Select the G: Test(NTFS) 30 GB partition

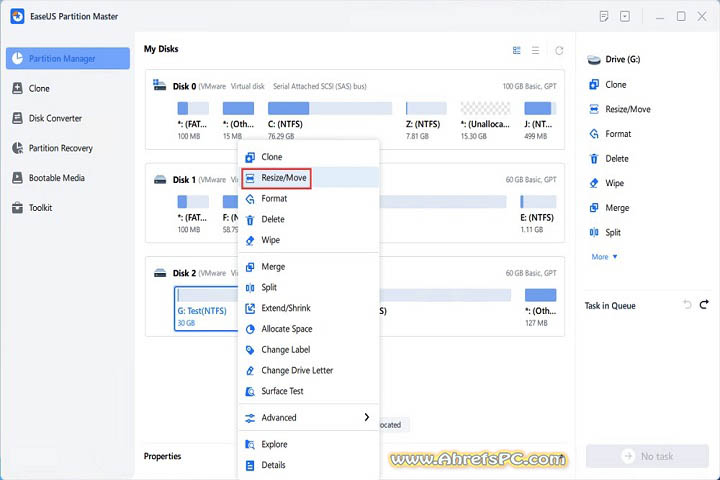point(206,309)
